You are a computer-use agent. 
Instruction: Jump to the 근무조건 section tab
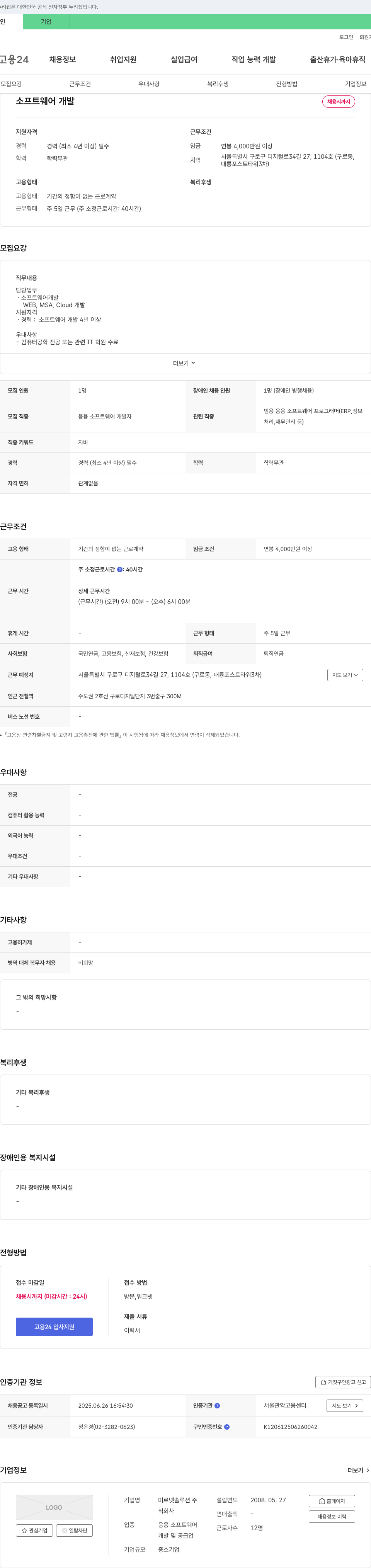80,84
